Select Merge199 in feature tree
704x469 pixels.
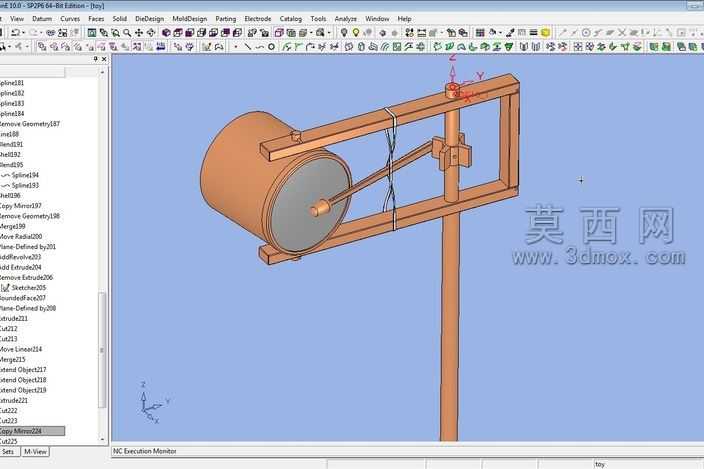[13, 226]
